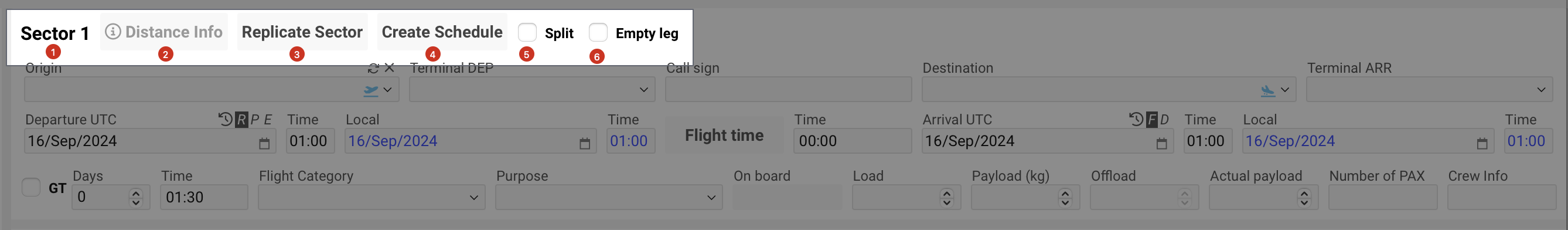Click the landing airplane icon in Destination
Screen dimensions: 1568x230
[1267, 90]
